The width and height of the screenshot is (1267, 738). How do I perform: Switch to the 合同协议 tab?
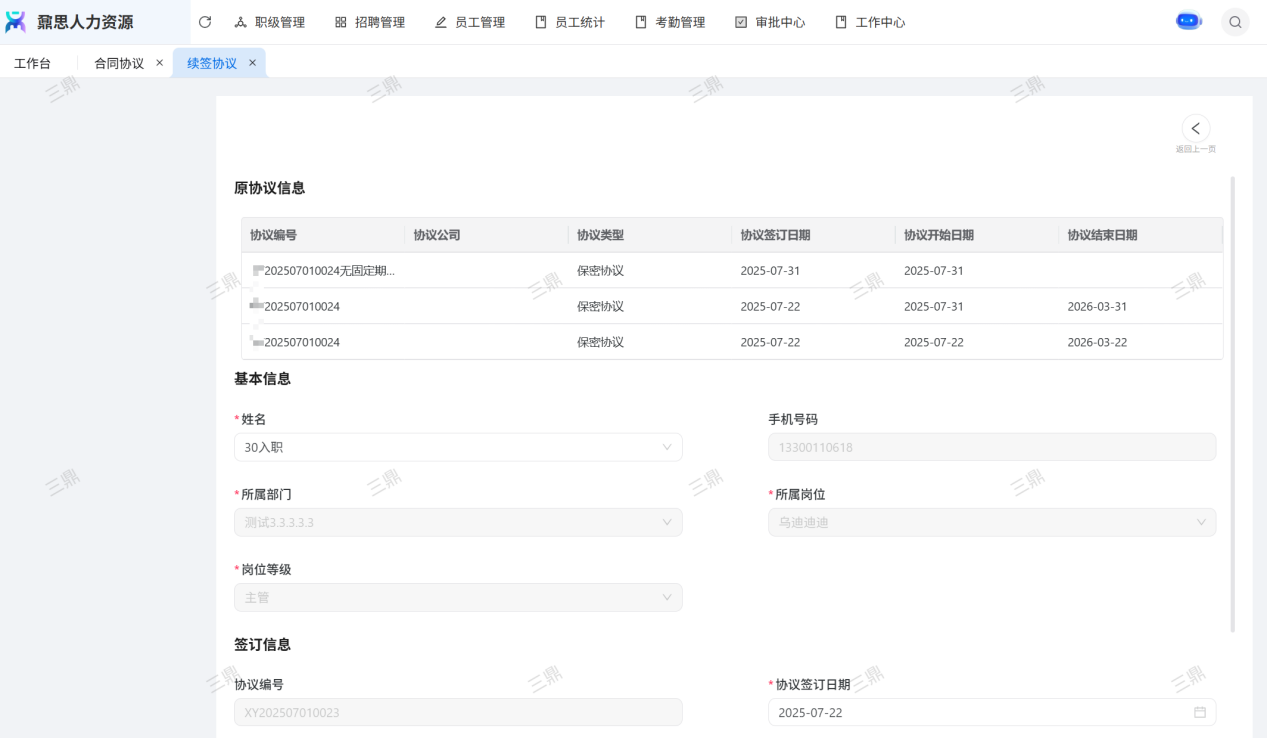[119, 63]
